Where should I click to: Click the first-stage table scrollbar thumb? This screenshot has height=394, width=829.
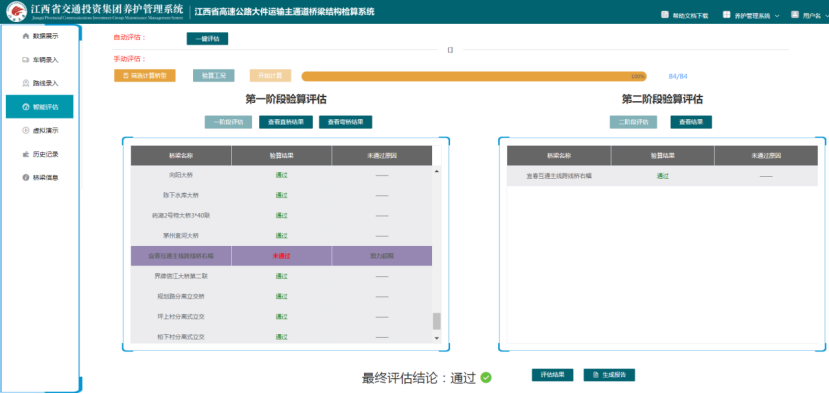click(x=437, y=321)
